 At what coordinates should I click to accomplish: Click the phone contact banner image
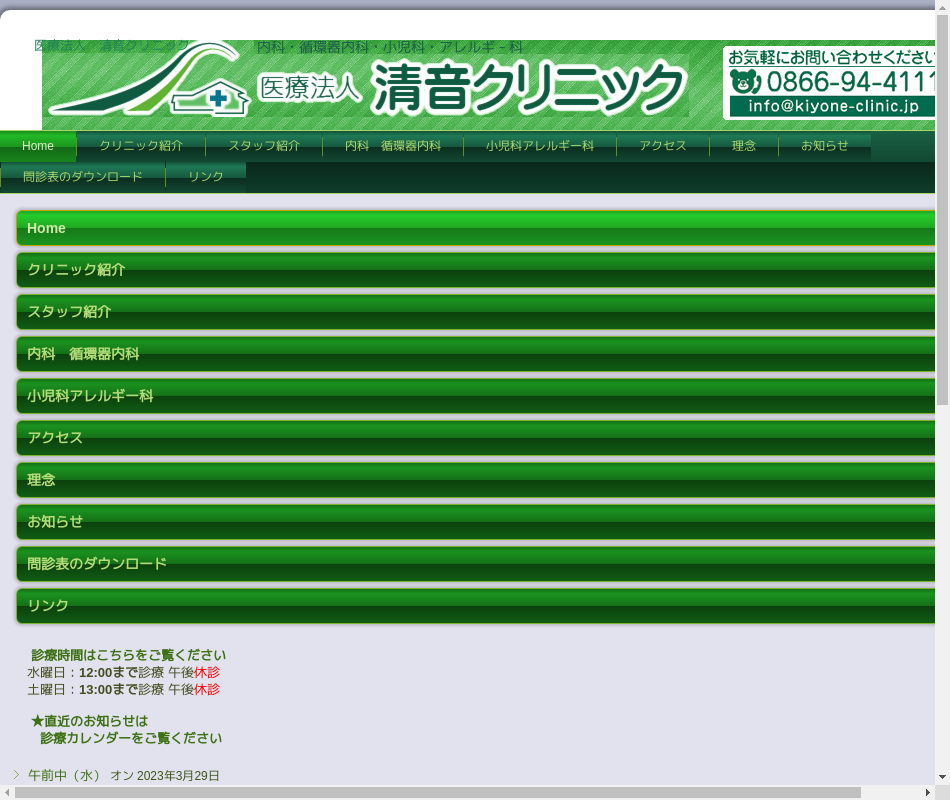[829, 83]
